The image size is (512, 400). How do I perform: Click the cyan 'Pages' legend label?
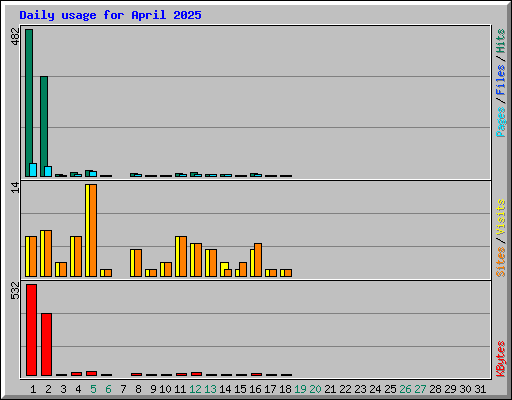[501, 122]
